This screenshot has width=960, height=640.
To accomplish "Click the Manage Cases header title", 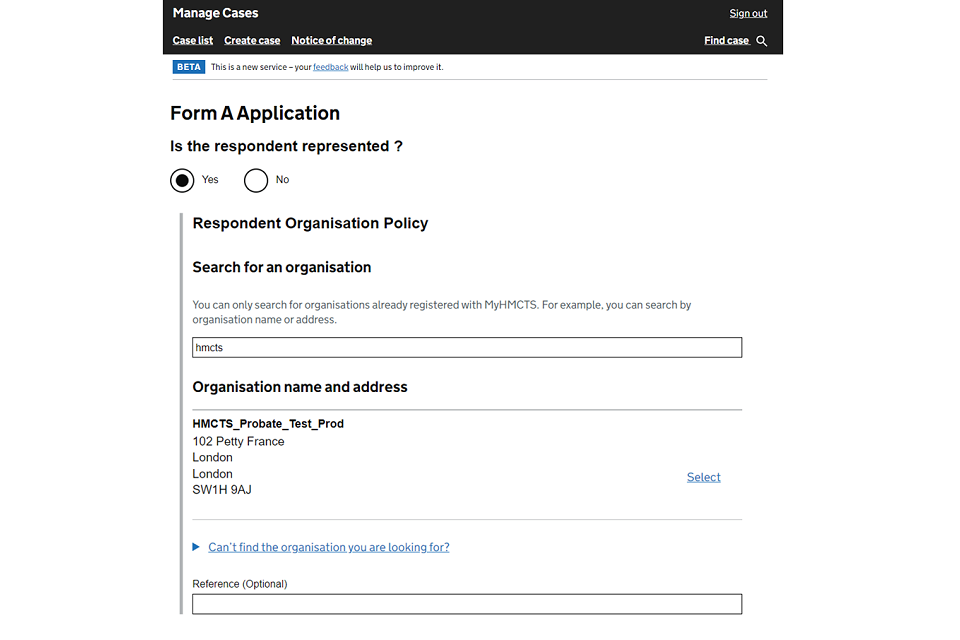I will [x=215, y=13].
